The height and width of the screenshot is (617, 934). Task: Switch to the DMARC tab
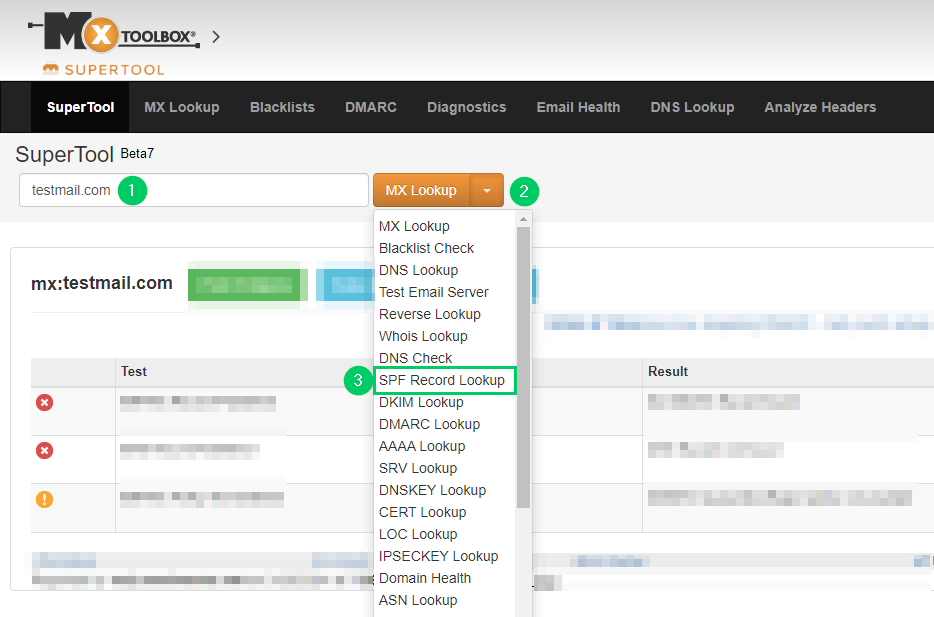(x=371, y=107)
